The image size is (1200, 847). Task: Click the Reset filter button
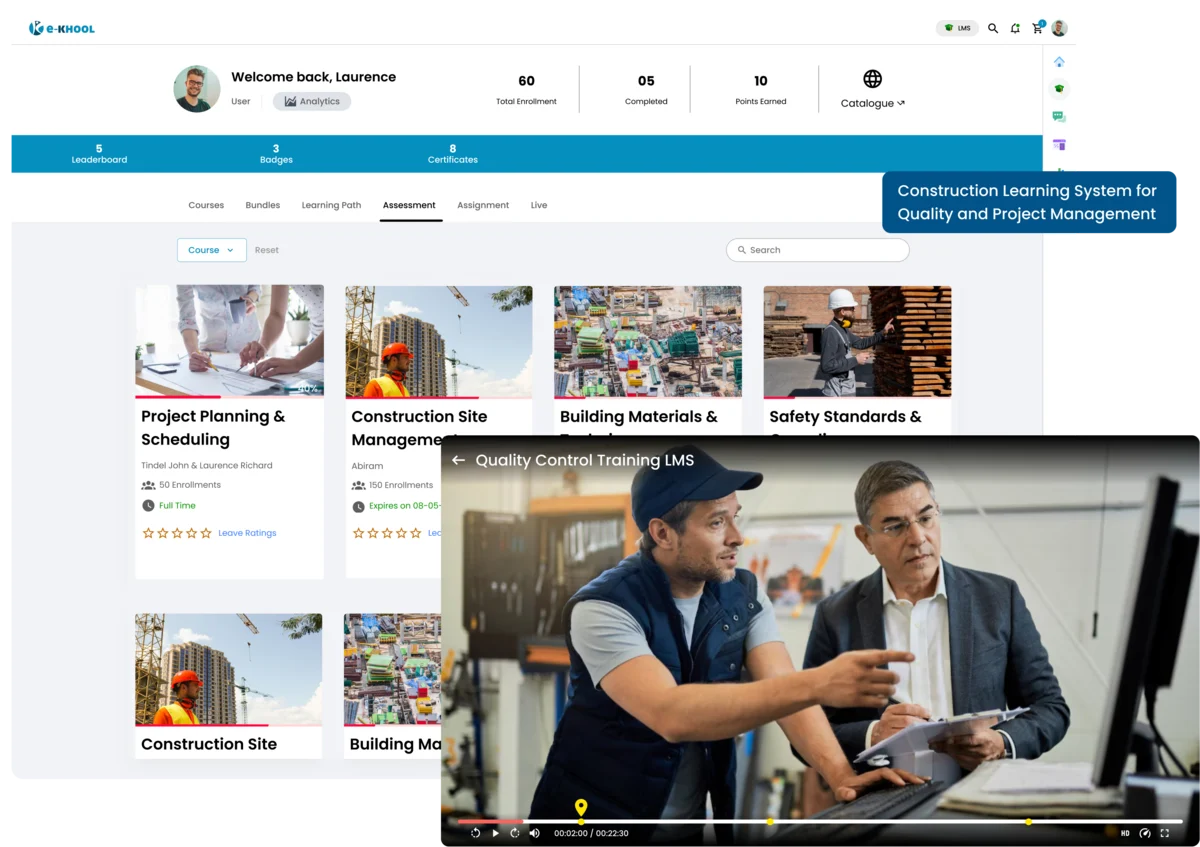click(x=266, y=250)
